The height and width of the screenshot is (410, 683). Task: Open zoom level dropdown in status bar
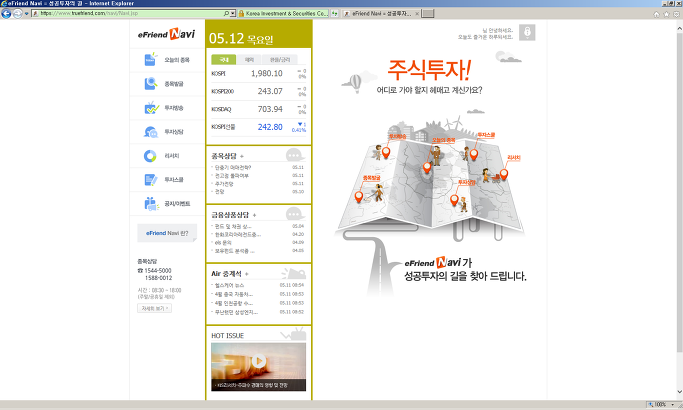[x=673, y=405]
